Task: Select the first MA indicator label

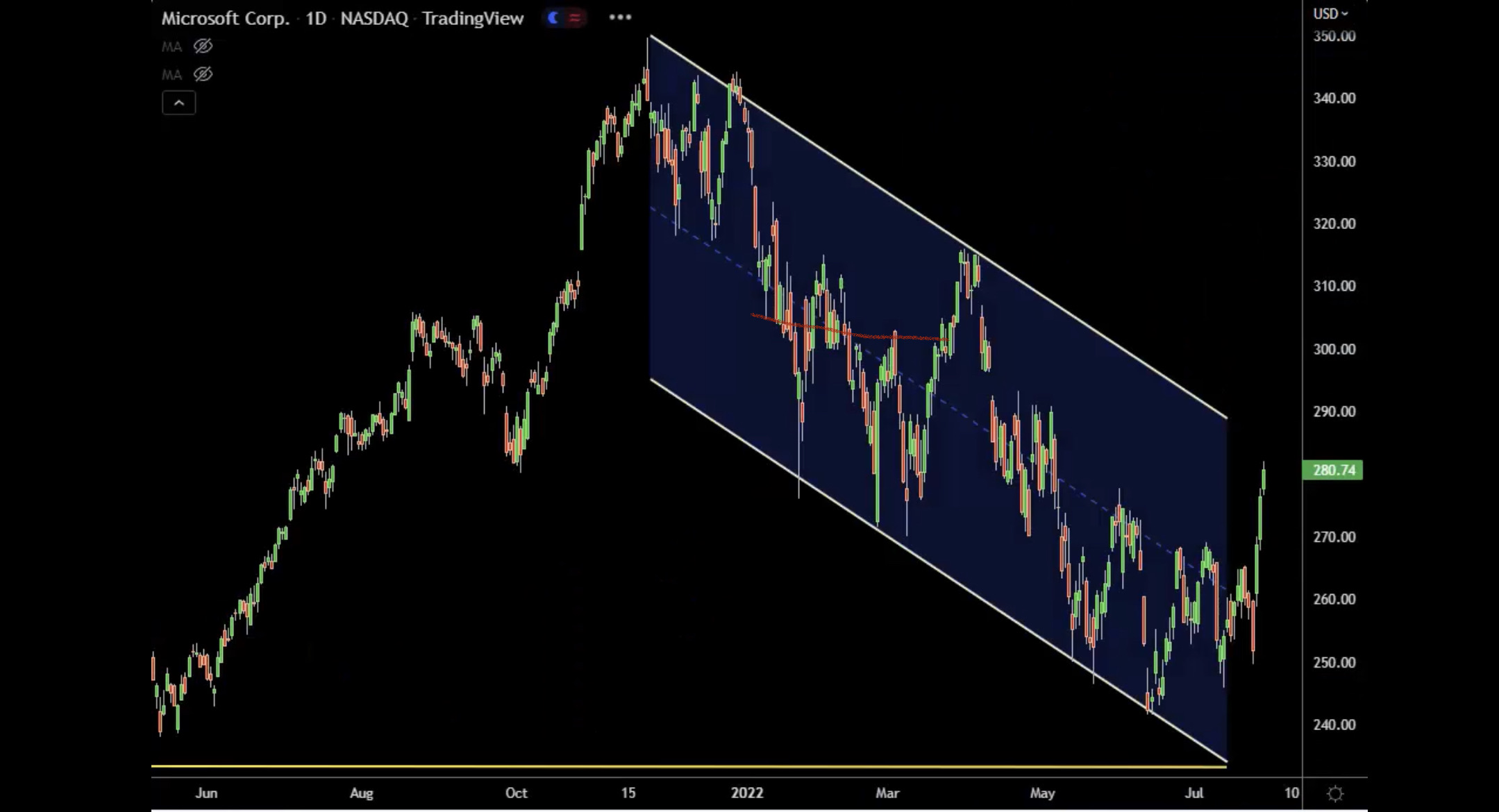Action: 171,46
